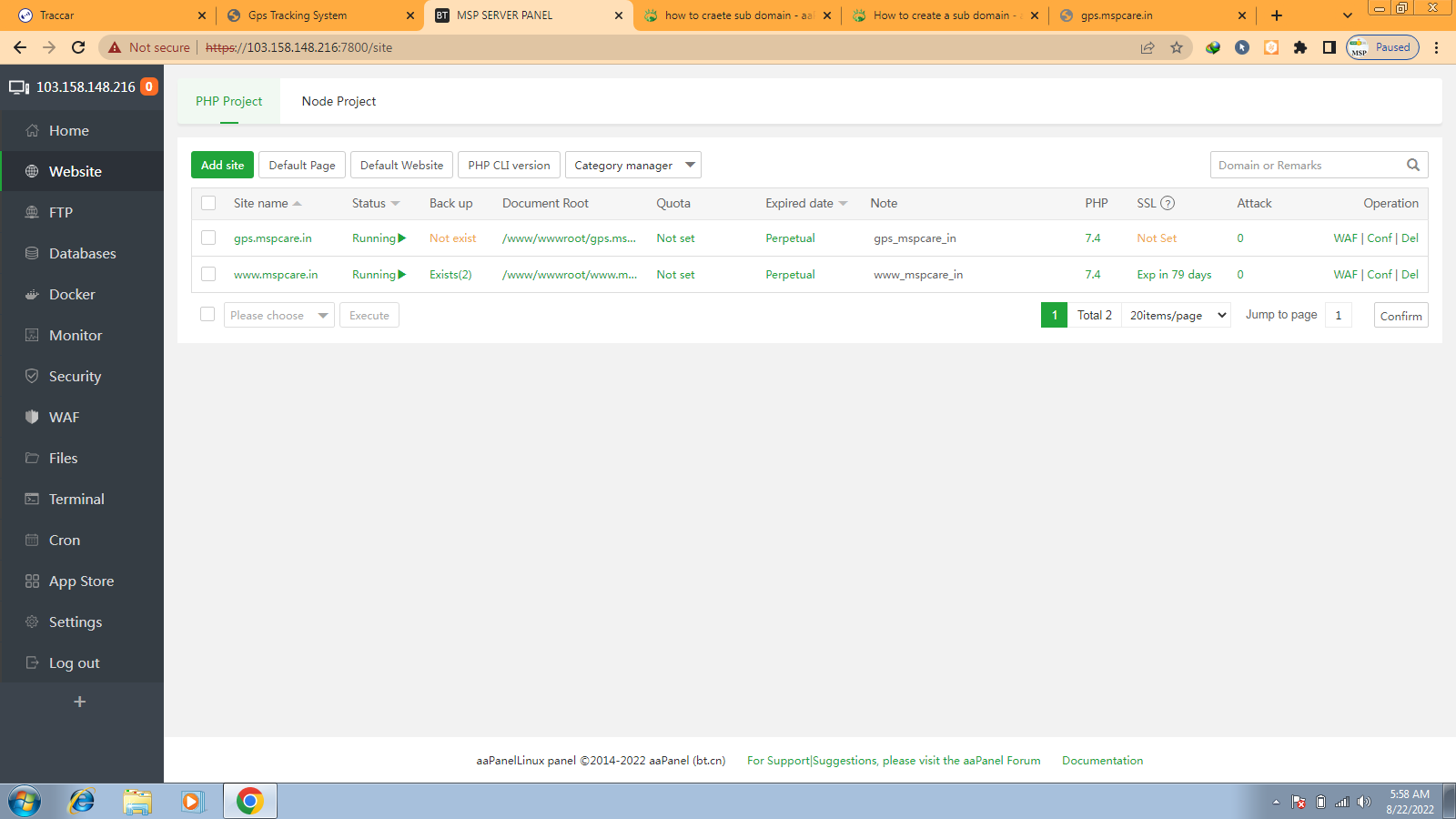Toggle Running status for gps.mspcare.in
The image size is (1456, 819).
pyautogui.click(x=379, y=238)
